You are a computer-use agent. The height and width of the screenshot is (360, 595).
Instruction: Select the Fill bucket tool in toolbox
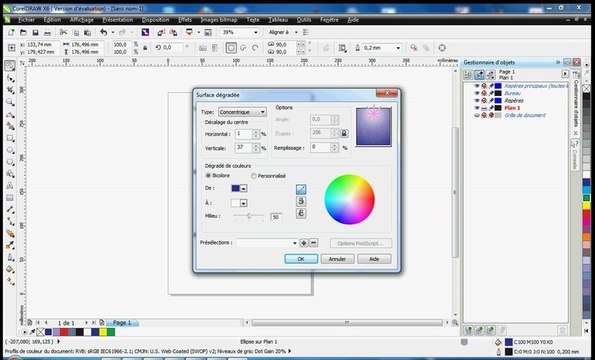pyautogui.click(x=10, y=270)
